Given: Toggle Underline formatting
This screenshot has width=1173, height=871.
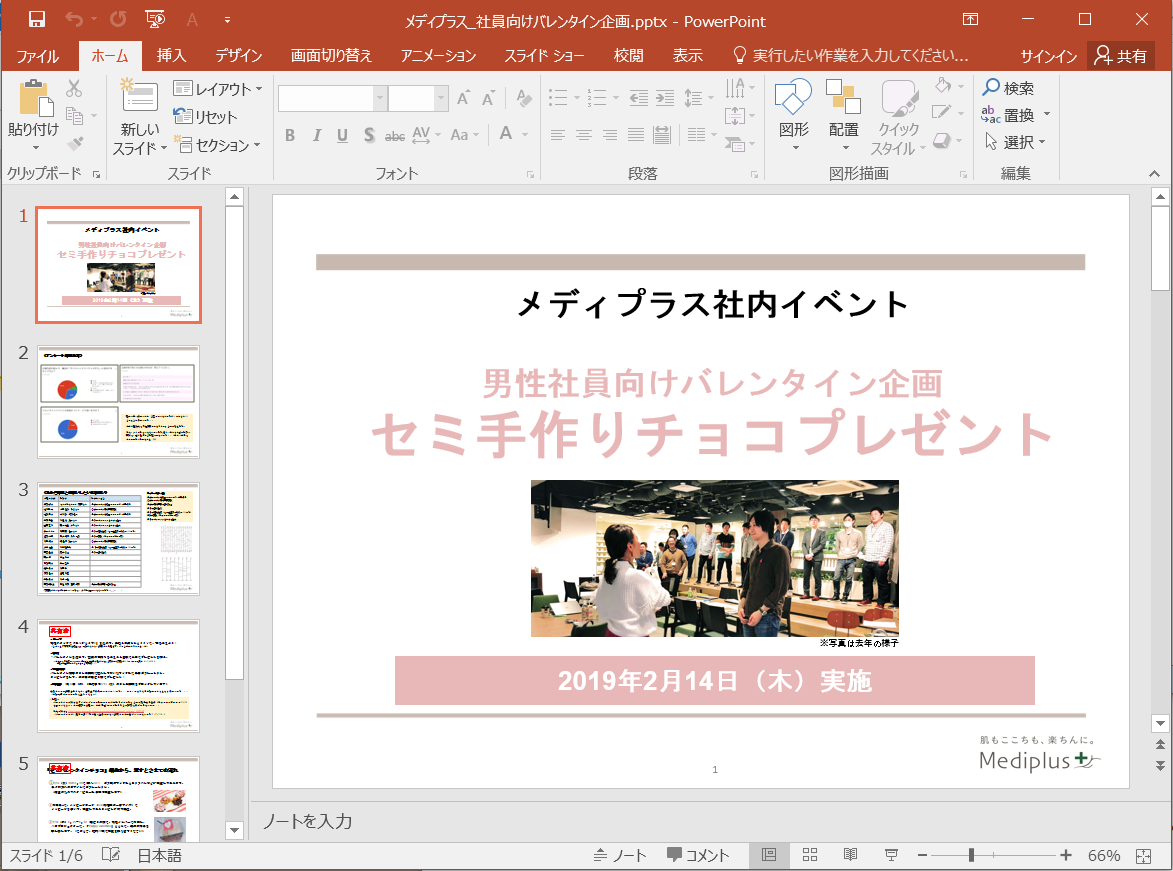Looking at the screenshot, I should pos(342,135).
